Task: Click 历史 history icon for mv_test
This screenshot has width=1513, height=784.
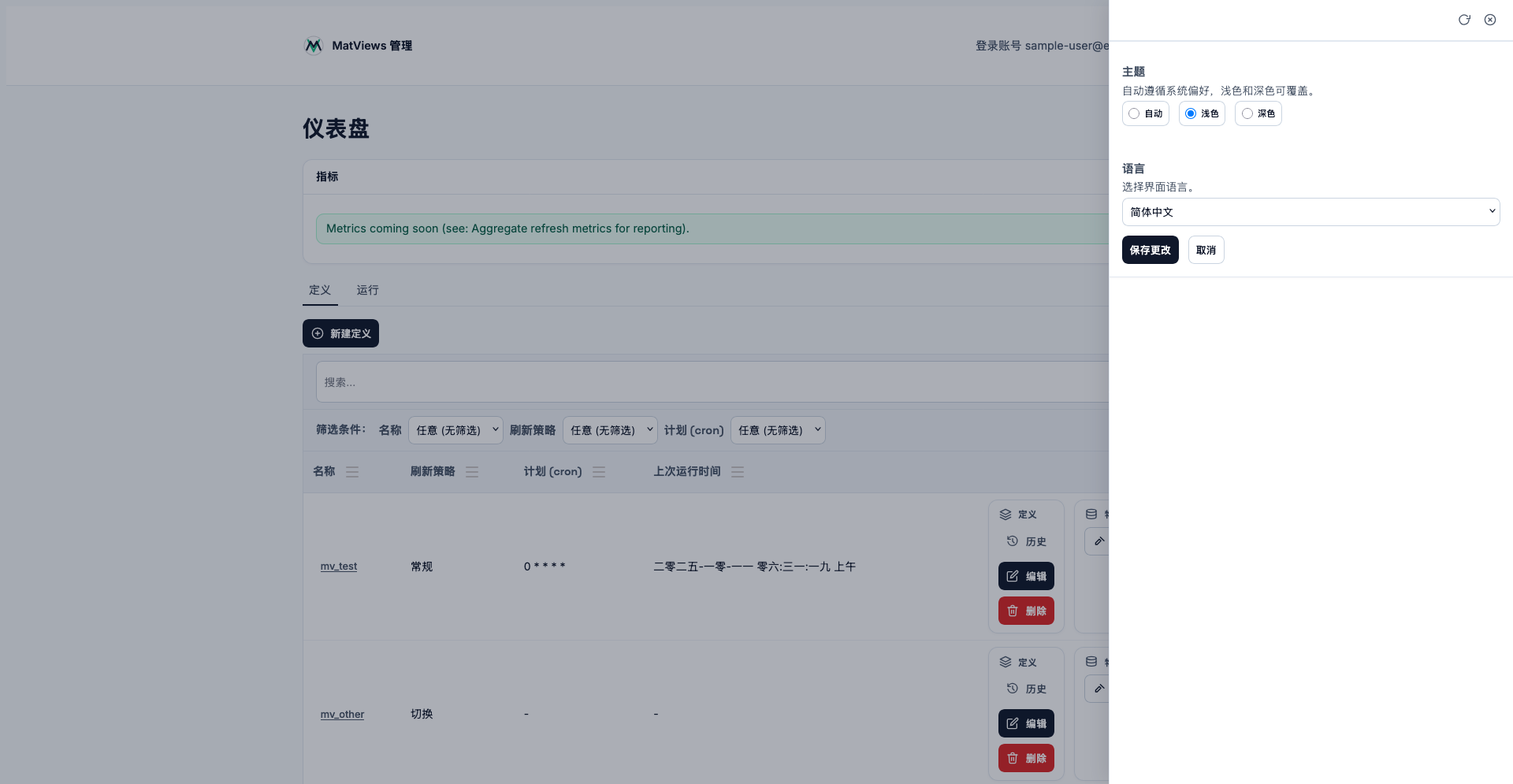Action: 1013,541
